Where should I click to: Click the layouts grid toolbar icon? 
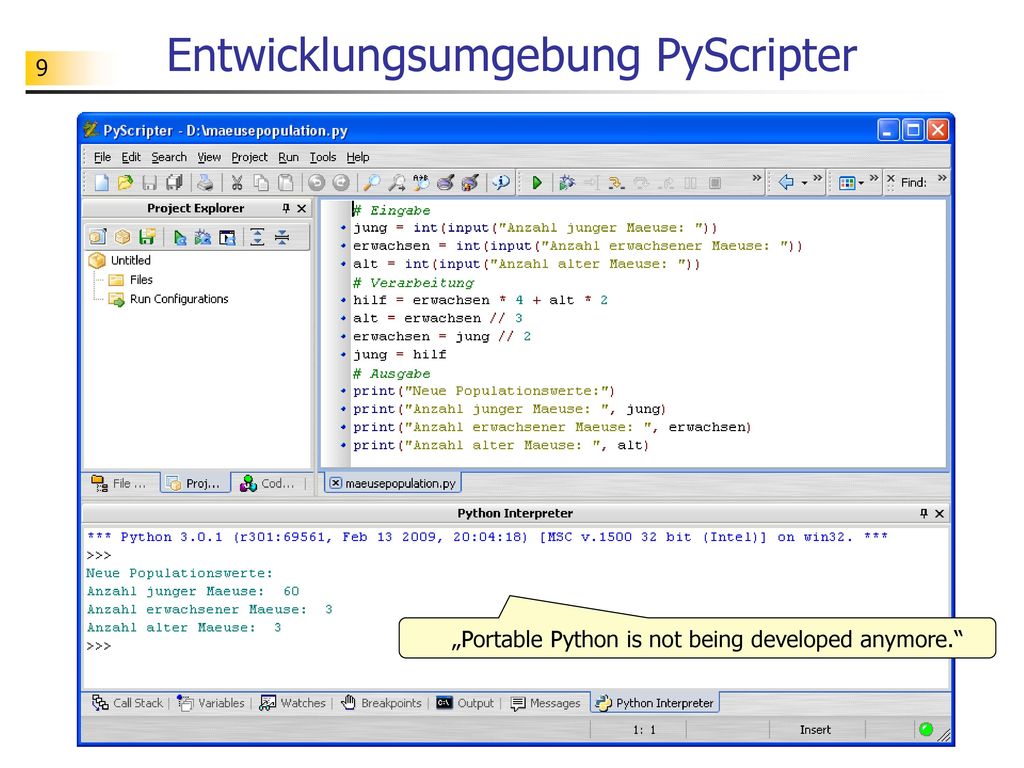coord(847,183)
